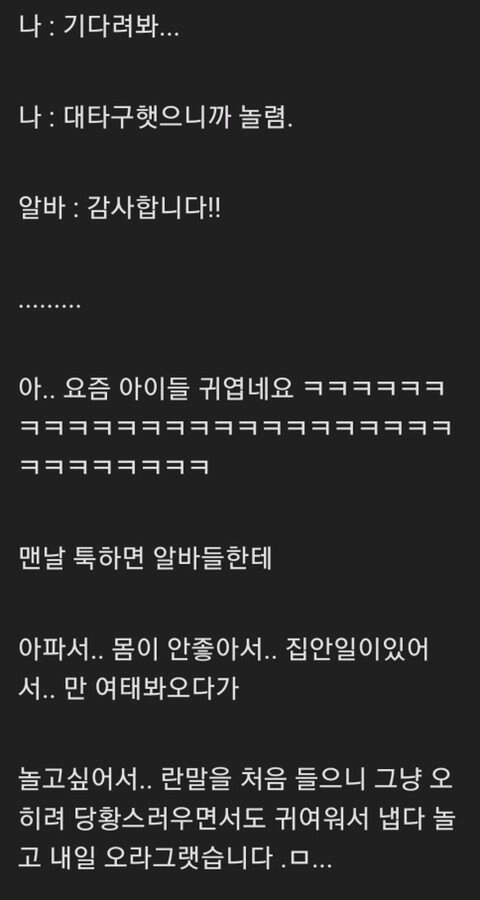Click the text '아.. 요즘 아이들 귀엽네요'

156,390
